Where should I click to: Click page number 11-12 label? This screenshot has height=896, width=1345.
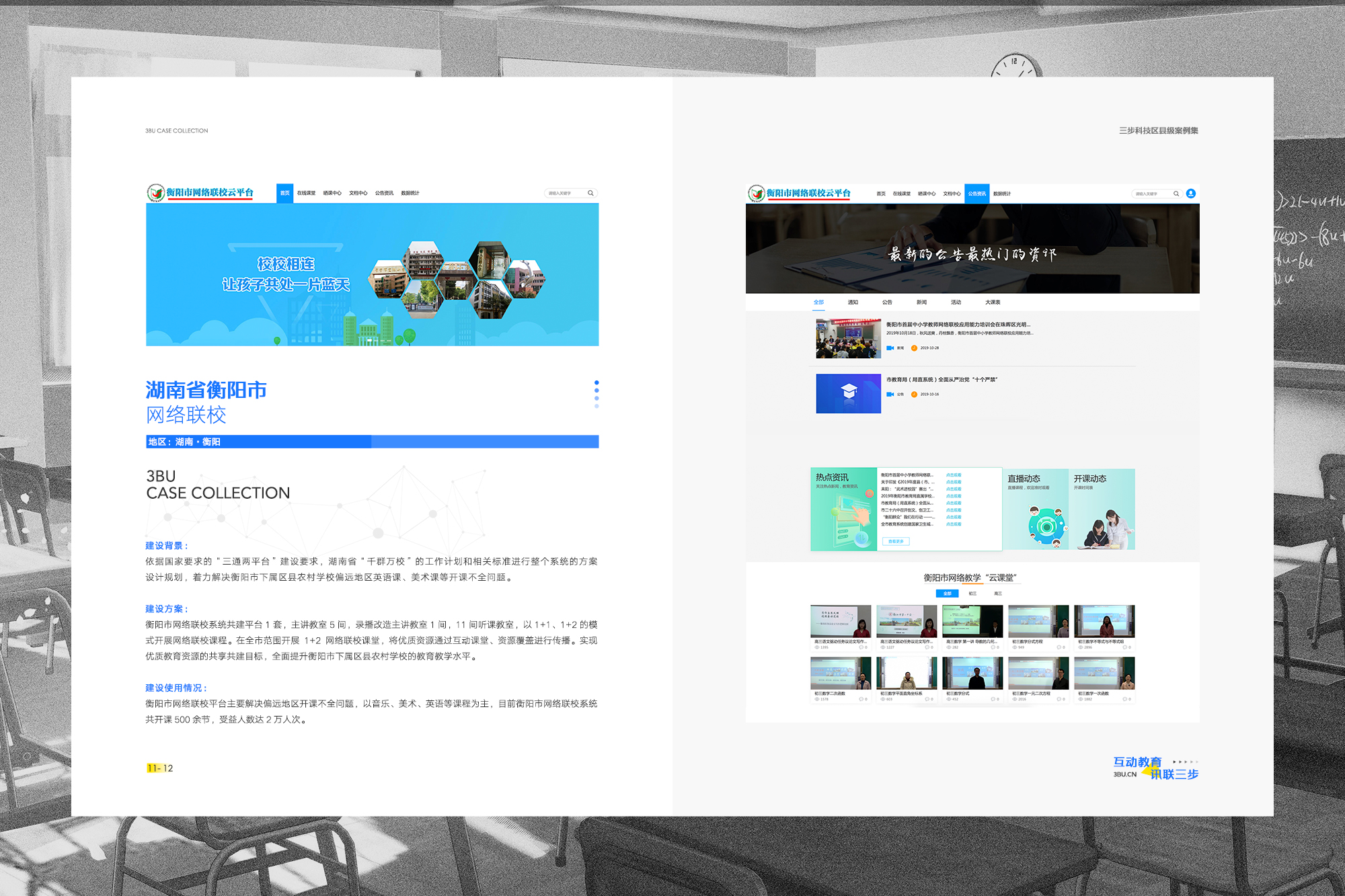[160, 768]
